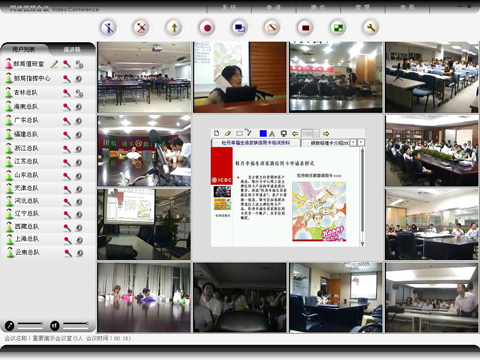Click the new blank page whiteboard icon
This screenshot has height=360, width=480.
pos(217,133)
